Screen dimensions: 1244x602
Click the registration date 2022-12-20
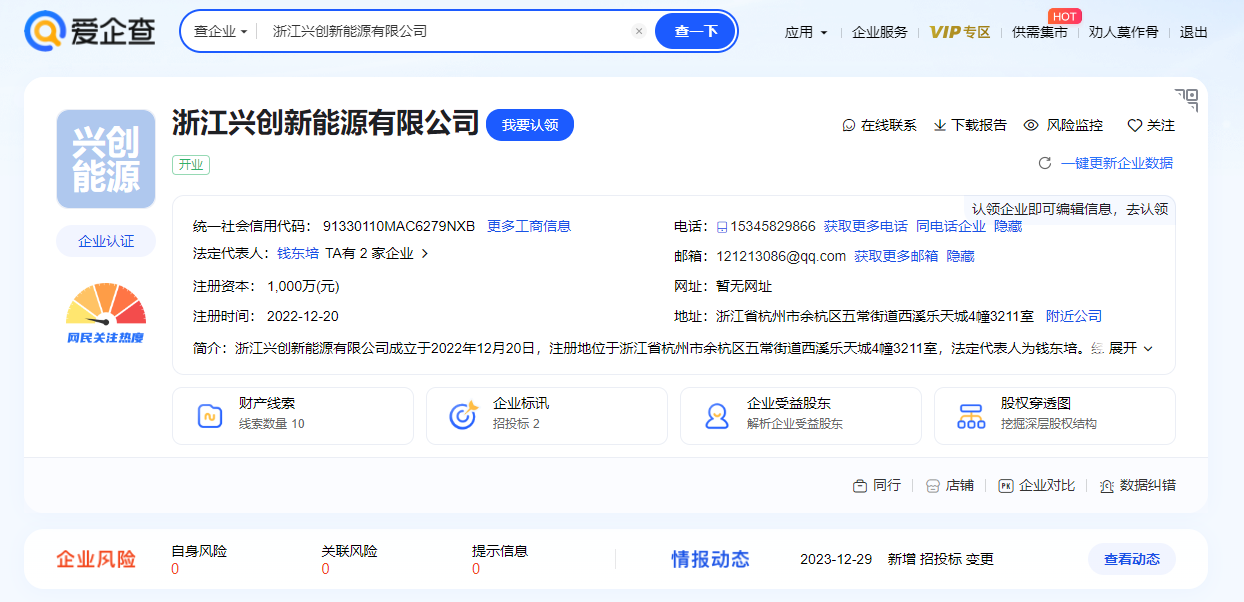tap(303, 316)
